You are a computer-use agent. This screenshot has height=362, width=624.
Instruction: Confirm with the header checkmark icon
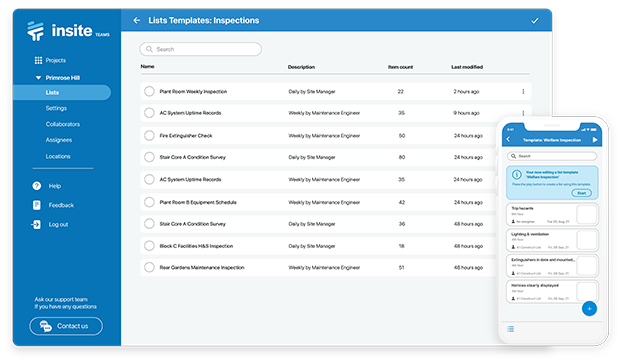(x=534, y=21)
